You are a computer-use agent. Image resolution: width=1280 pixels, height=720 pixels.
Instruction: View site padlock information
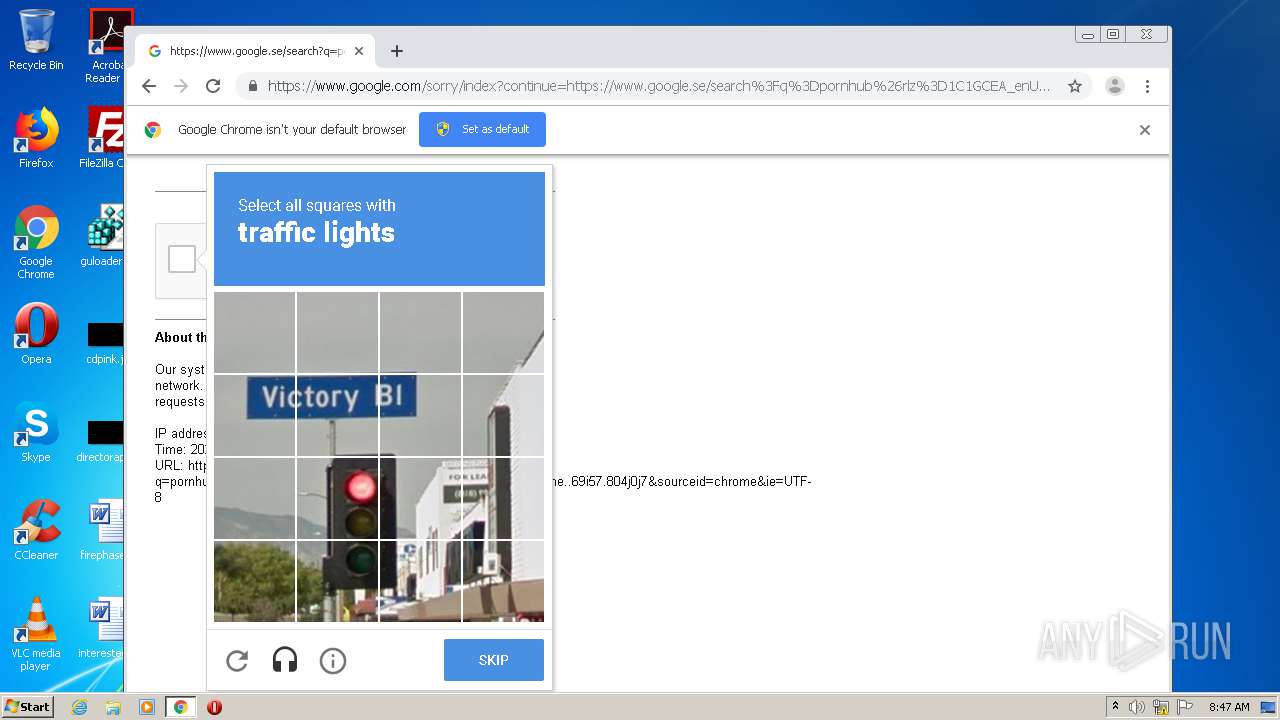tap(253, 86)
